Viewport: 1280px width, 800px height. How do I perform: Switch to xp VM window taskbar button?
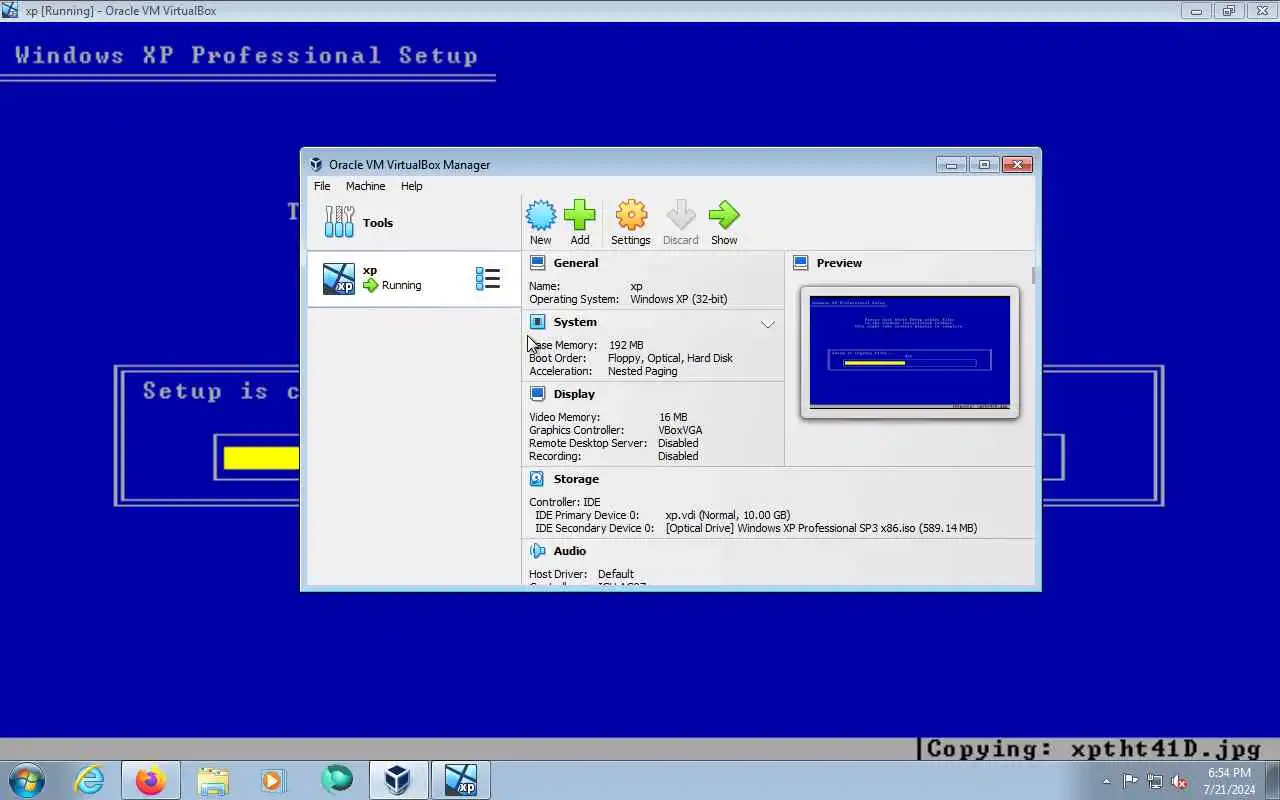click(461, 780)
